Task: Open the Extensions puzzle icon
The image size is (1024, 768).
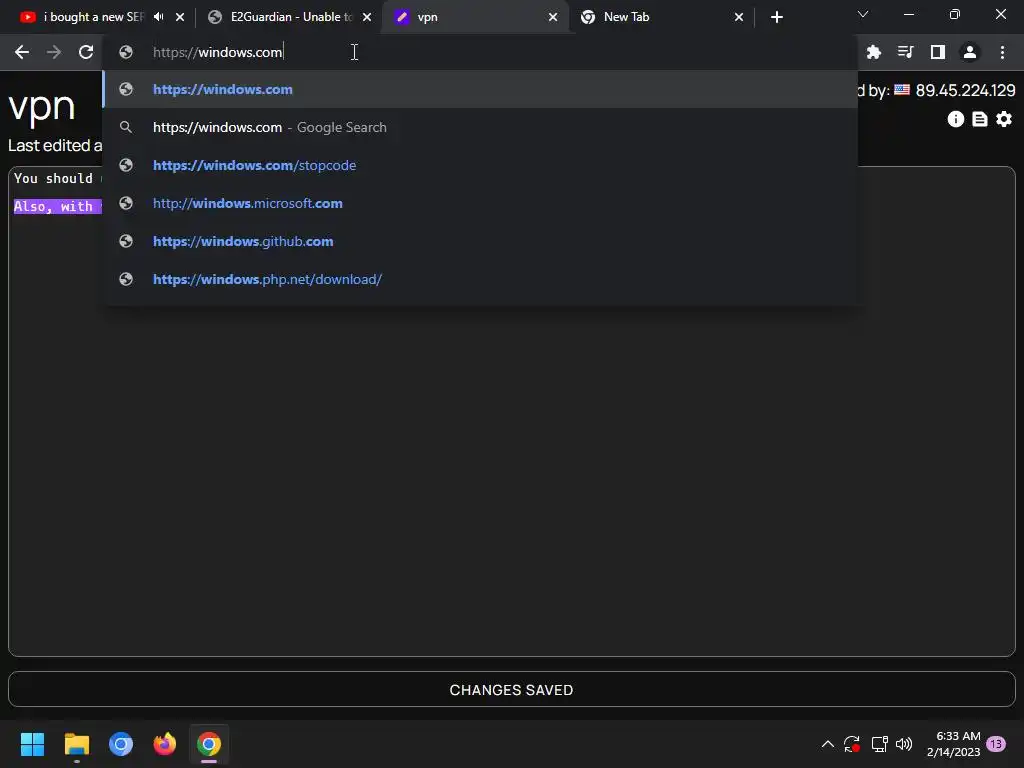Action: click(x=873, y=52)
